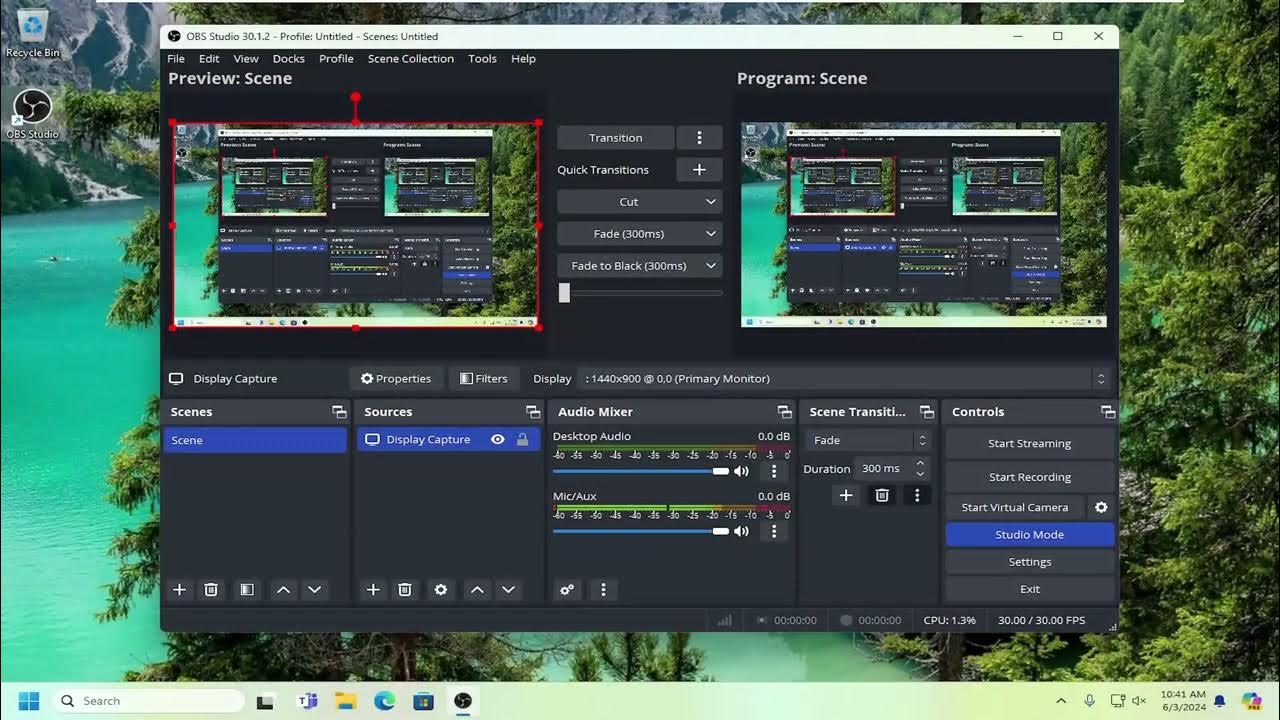Screen dimensions: 1280x720
Task: Open the View menu
Action: click(246, 59)
